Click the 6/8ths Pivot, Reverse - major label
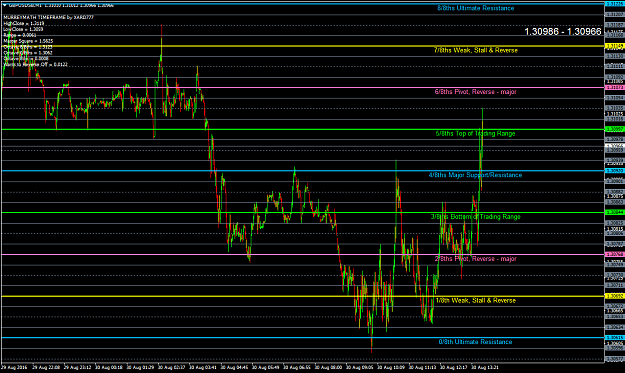 [x=476, y=92]
